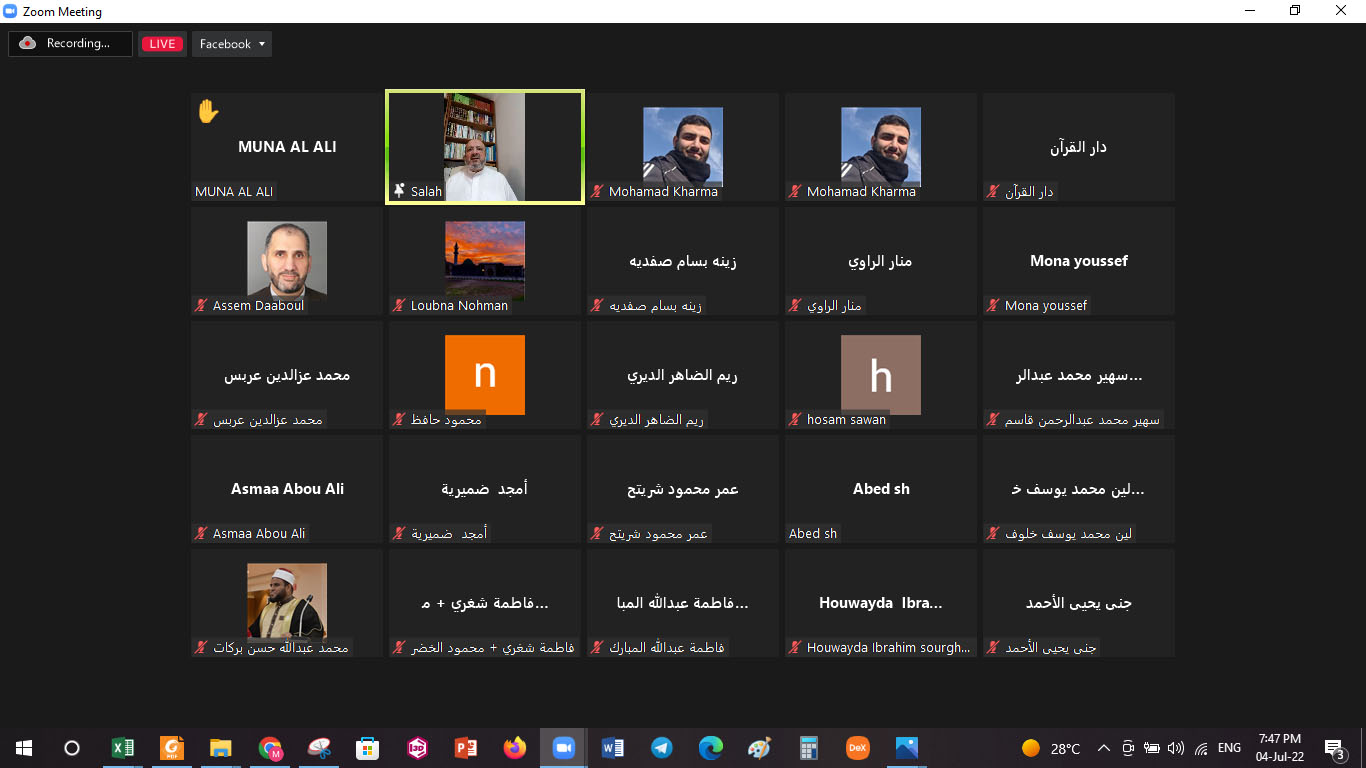Select Salah's active speaker video tile
Screen dimensions: 1366x768
coord(485,147)
